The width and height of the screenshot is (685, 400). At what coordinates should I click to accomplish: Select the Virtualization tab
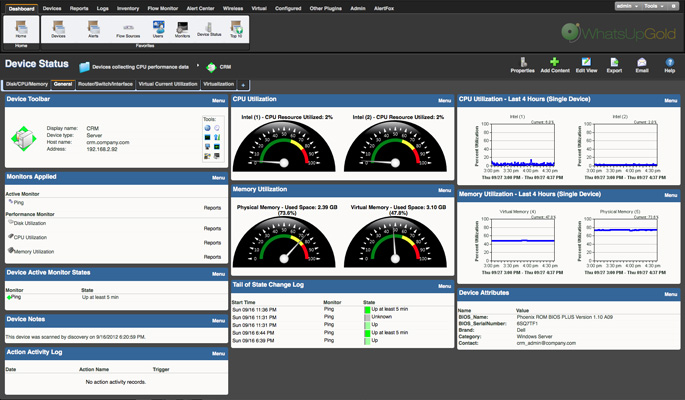219,85
